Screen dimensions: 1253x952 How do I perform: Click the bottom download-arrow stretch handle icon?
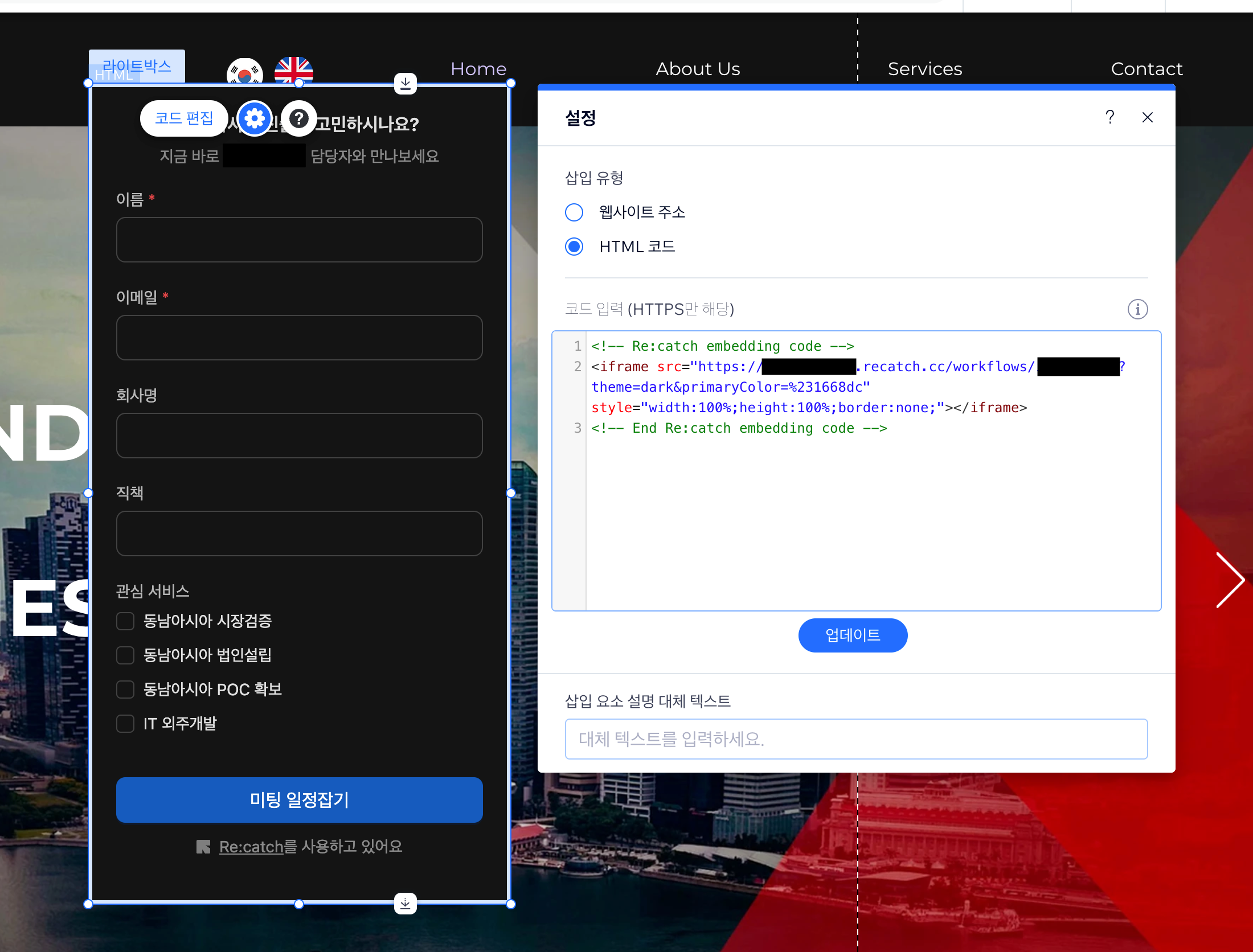tap(405, 903)
